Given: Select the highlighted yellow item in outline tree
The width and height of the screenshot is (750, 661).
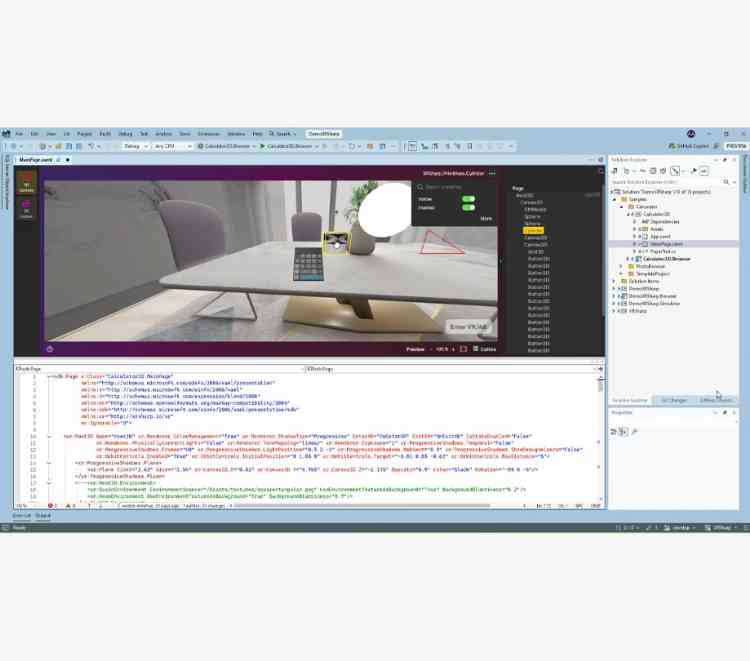Looking at the screenshot, I should 534,231.
